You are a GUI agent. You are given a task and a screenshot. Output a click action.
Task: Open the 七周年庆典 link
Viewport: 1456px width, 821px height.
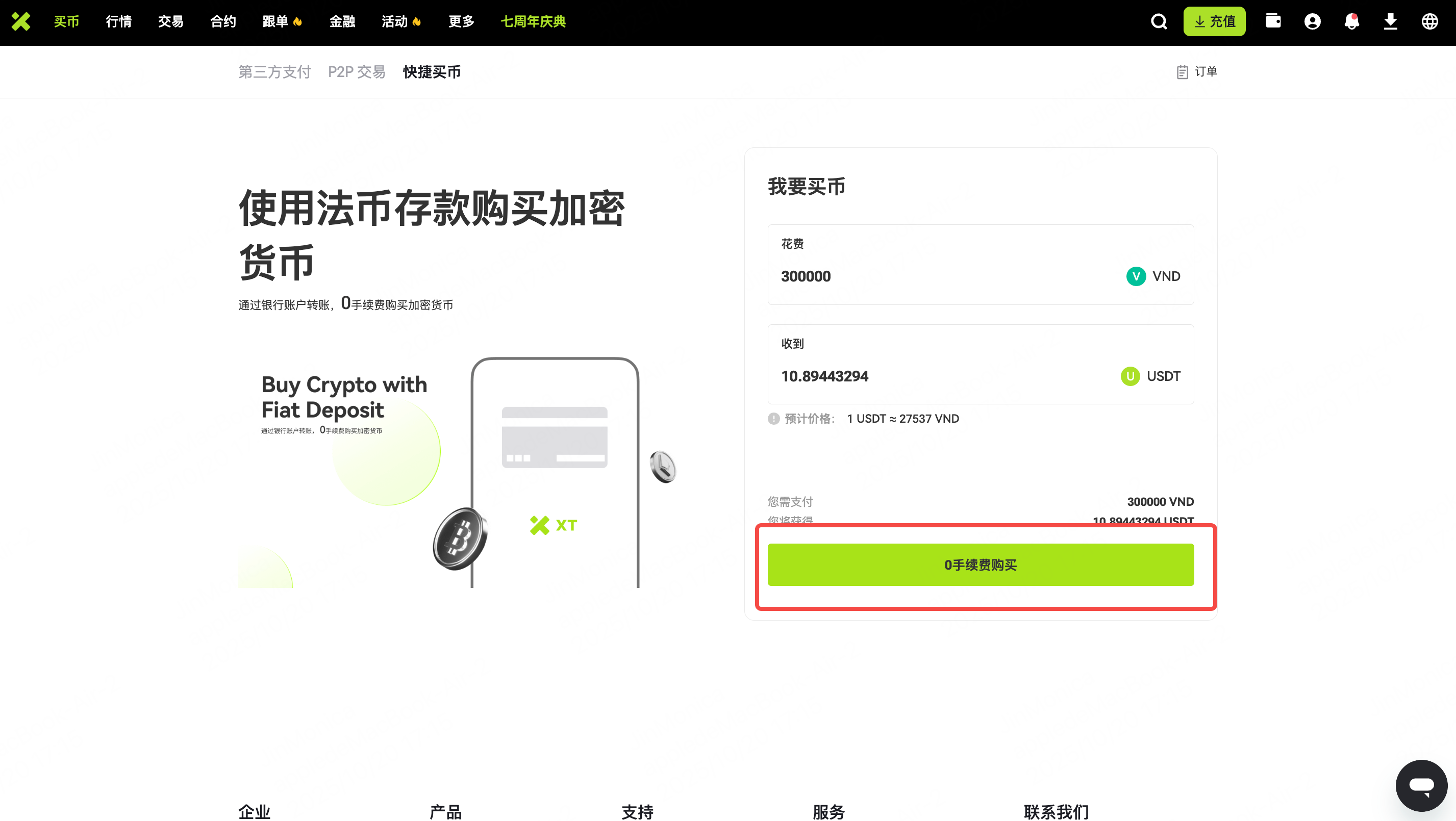533,21
